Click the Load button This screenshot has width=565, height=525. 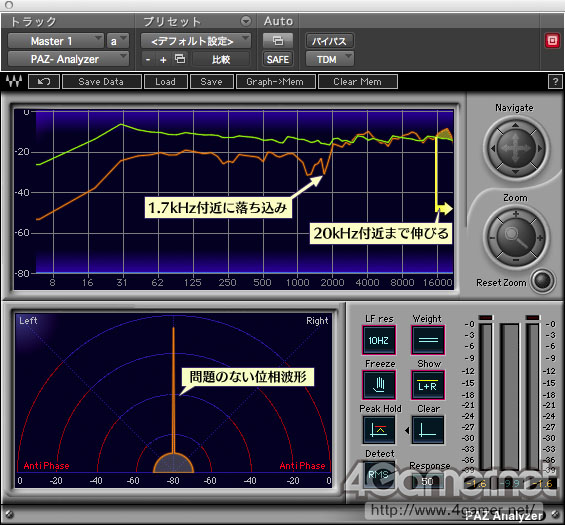[x=166, y=82]
